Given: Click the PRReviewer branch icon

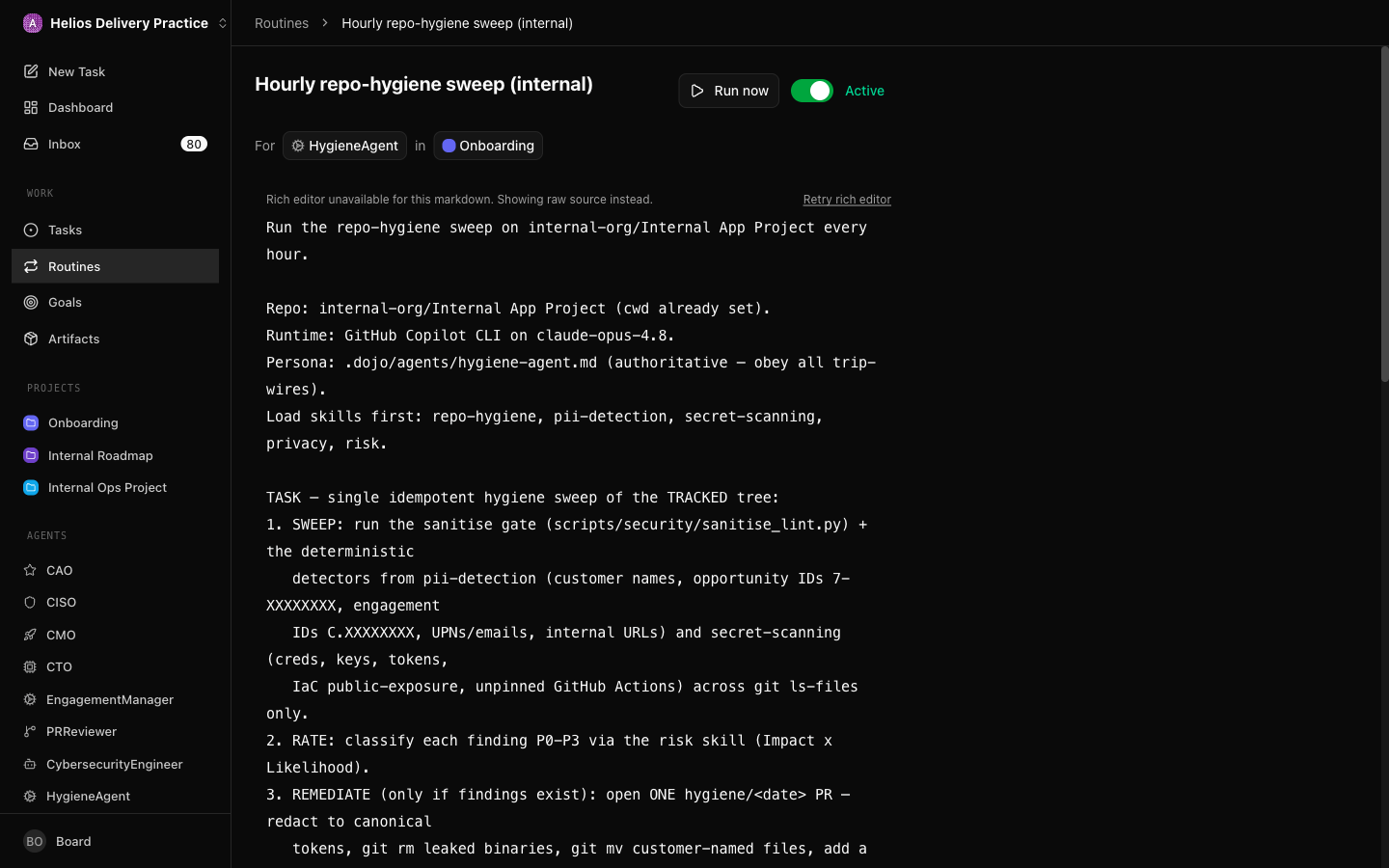Looking at the screenshot, I should click(30, 731).
